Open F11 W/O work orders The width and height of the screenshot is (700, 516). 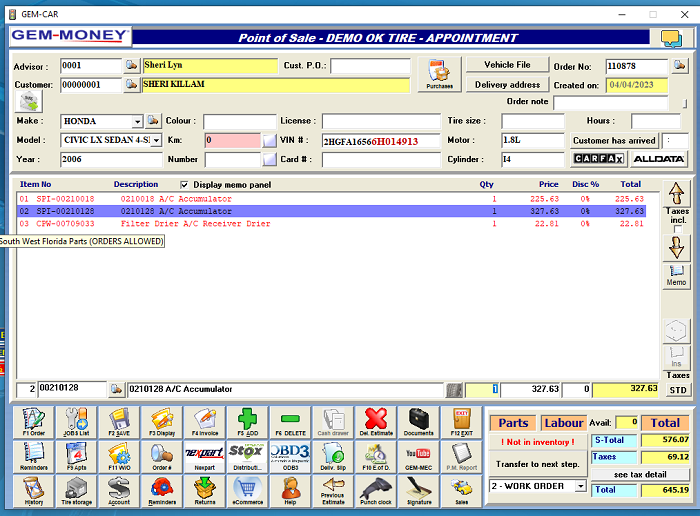click(119, 456)
